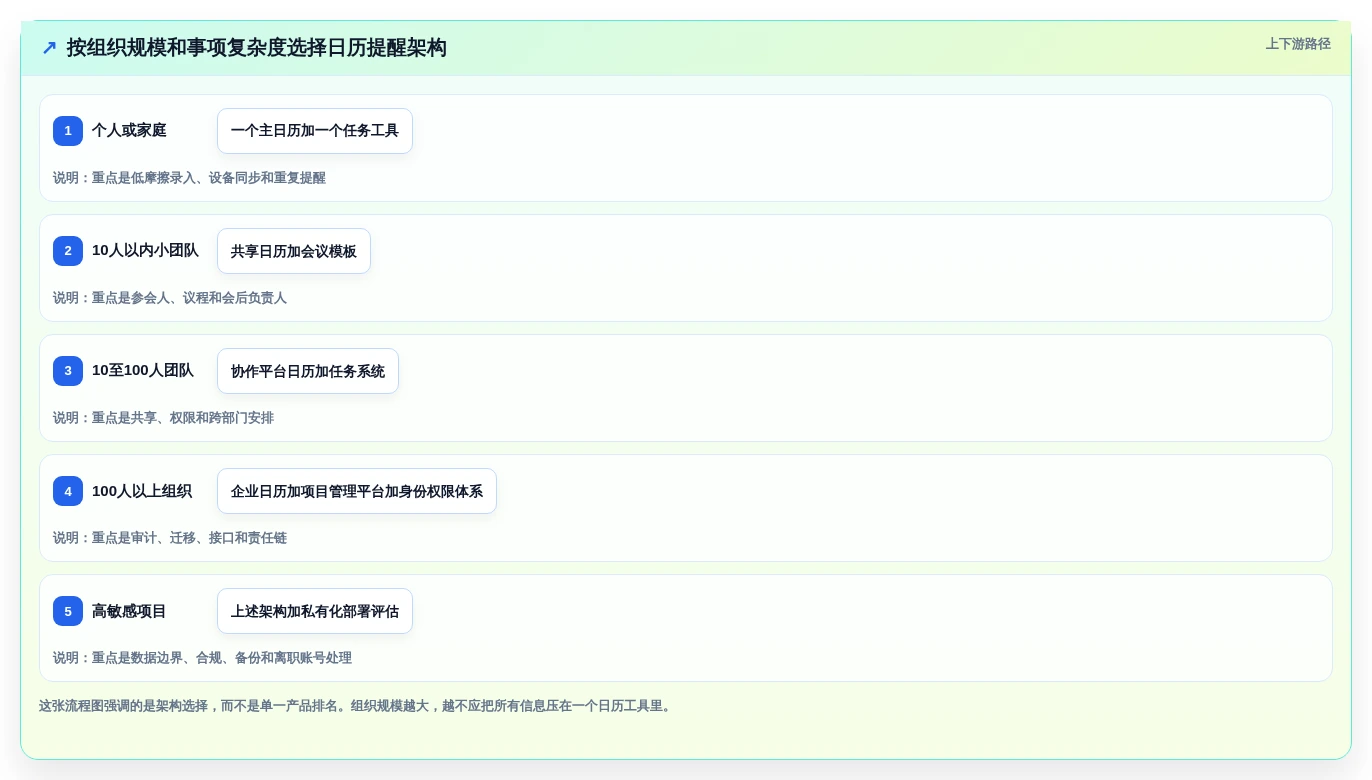
Task: Click the note about 数据边界、合规、备份
Action: tap(202, 658)
